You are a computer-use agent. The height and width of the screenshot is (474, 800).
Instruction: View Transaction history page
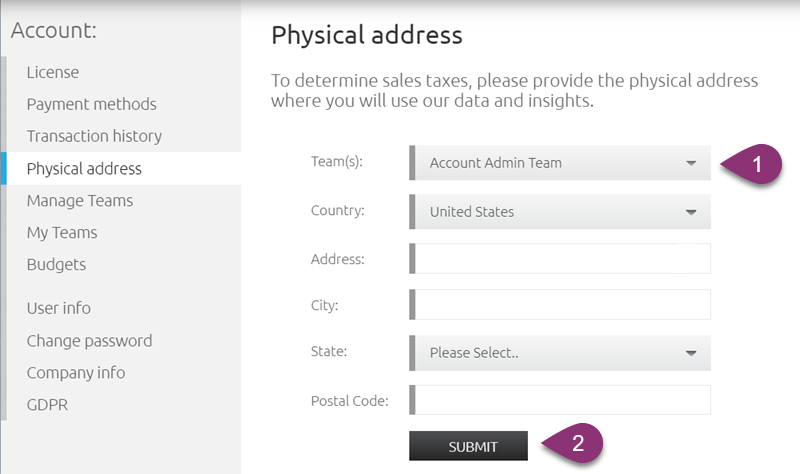(94, 136)
